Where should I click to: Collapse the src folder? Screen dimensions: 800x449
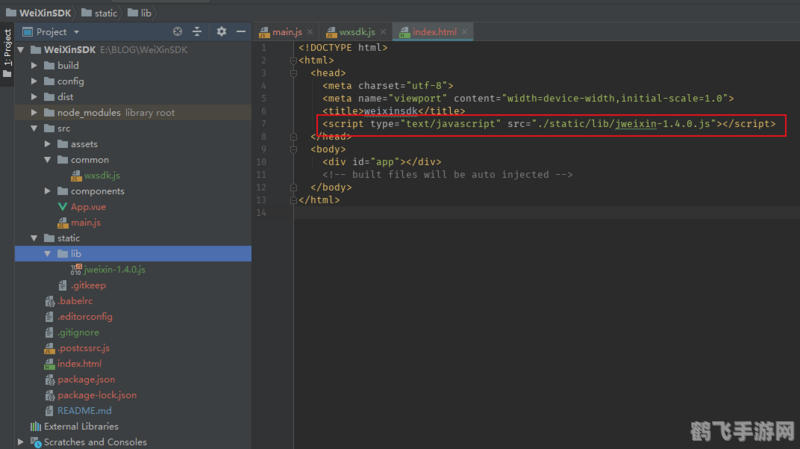coord(34,129)
